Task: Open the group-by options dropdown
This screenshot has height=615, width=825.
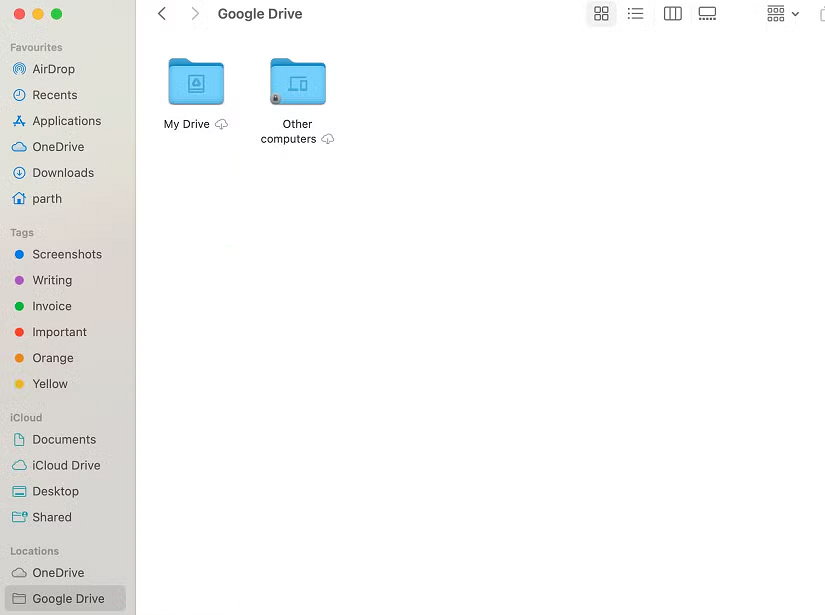Action: (782, 14)
